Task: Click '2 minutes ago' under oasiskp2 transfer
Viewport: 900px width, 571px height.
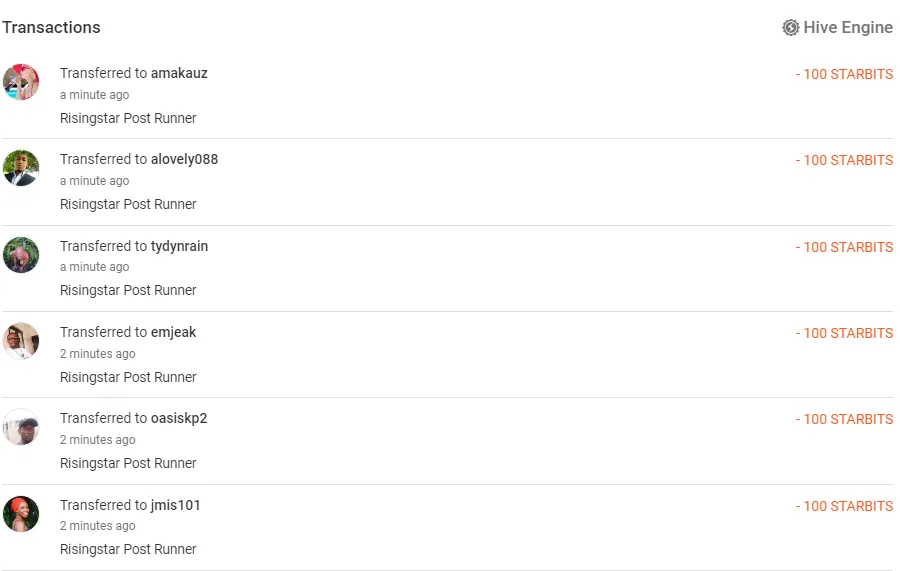Action: coord(97,440)
